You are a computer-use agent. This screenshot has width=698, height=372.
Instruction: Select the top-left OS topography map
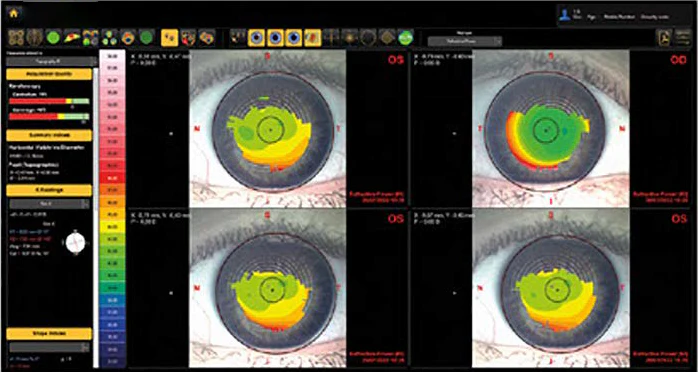click(x=268, y=128)
